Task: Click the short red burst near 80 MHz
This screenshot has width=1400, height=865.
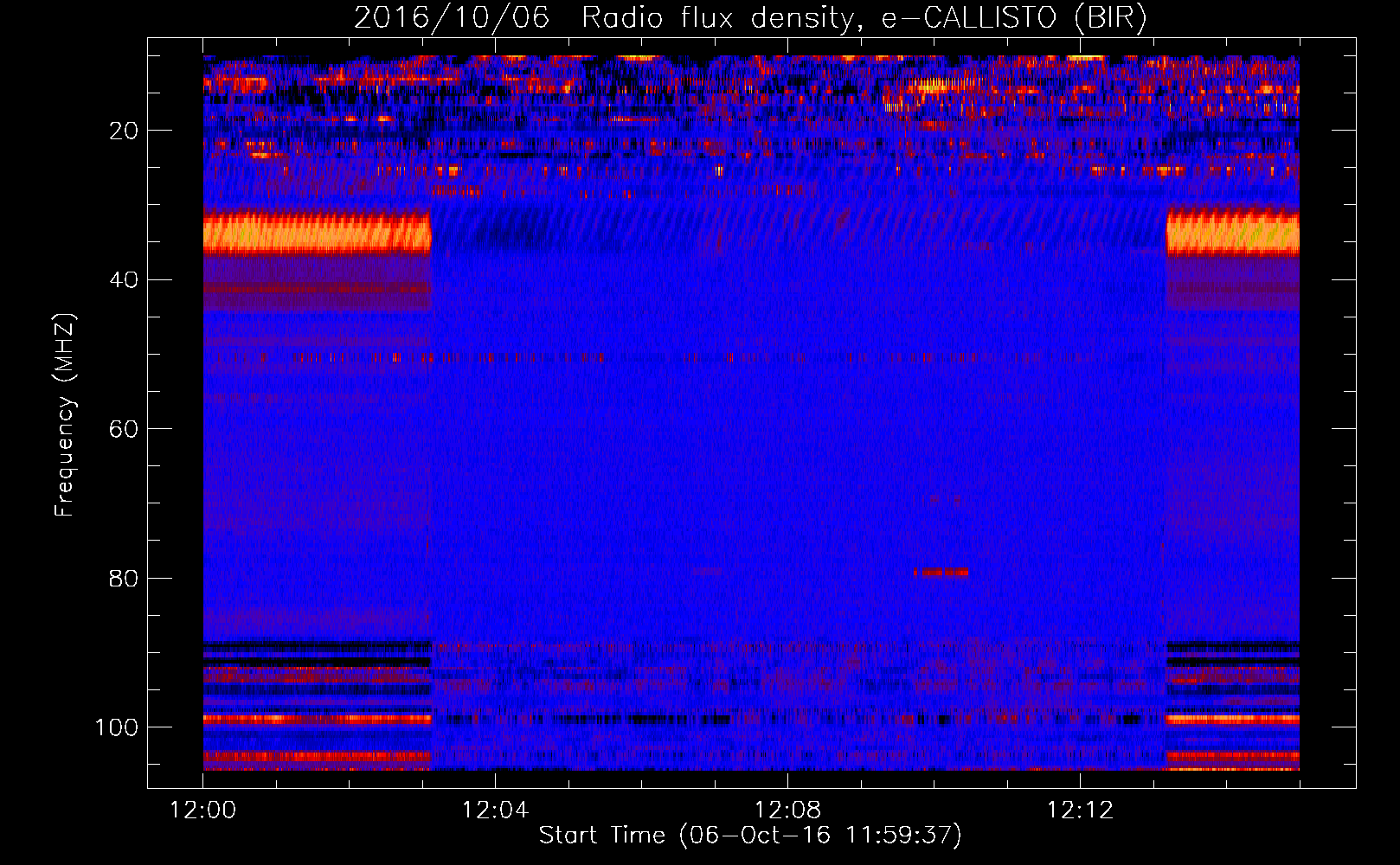Action: pos(941,572)
